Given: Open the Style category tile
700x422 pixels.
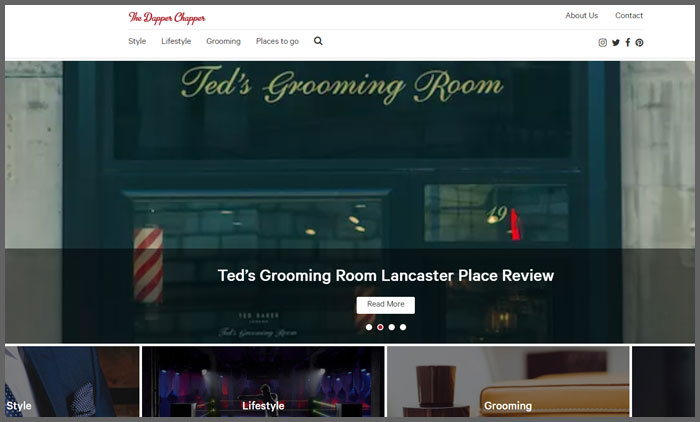Looking at the screenshot, I should click(x=72, y=382).
